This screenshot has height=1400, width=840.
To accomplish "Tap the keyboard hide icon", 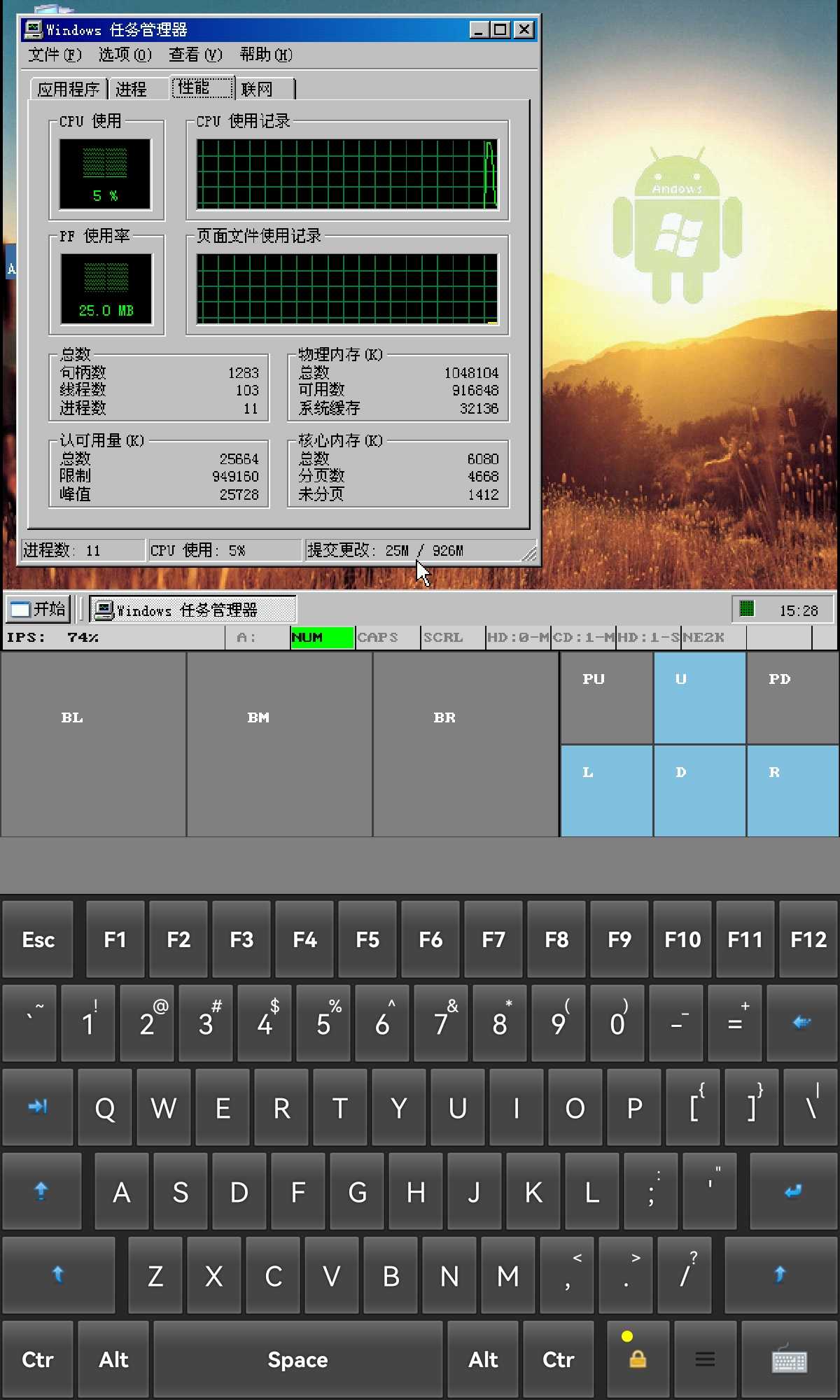I will (789, 1360).
